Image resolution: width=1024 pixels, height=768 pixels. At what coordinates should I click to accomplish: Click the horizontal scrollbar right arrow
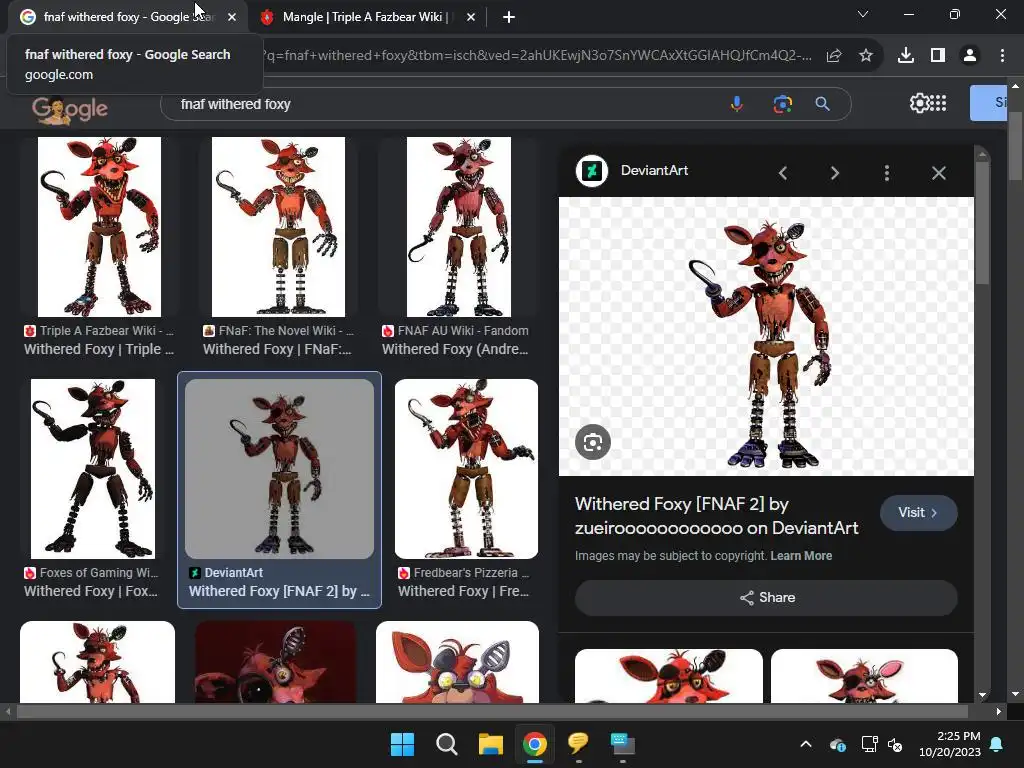click(999, 711)
